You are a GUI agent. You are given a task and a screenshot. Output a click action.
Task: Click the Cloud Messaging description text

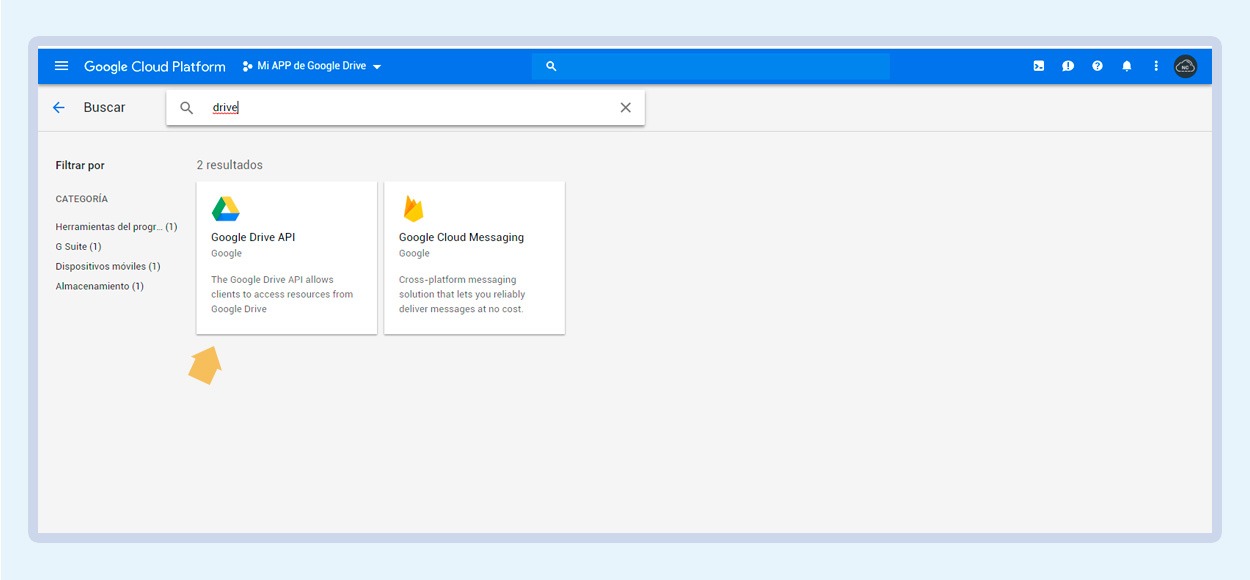[x=462, y=294]
